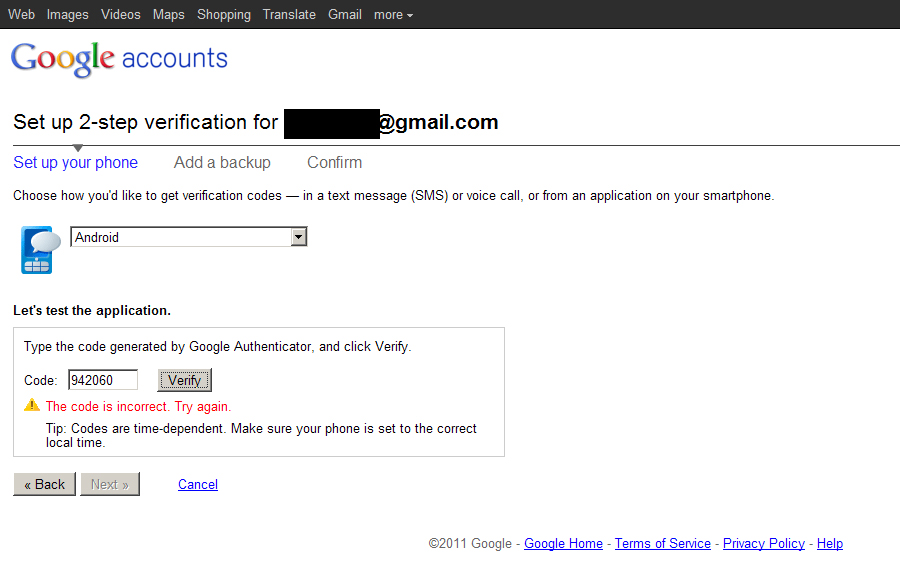Click the 'Let's test the application.' heading

pos(92,310)
